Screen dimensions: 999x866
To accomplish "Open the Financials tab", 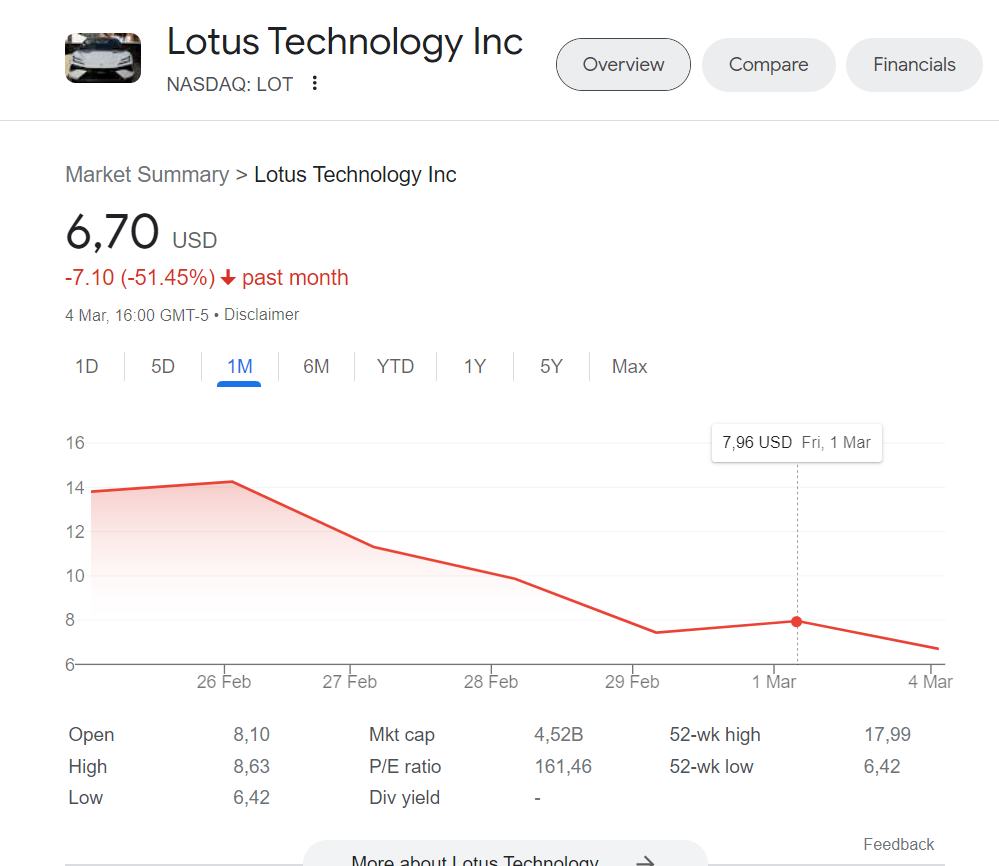I will [x=914, y=64].
